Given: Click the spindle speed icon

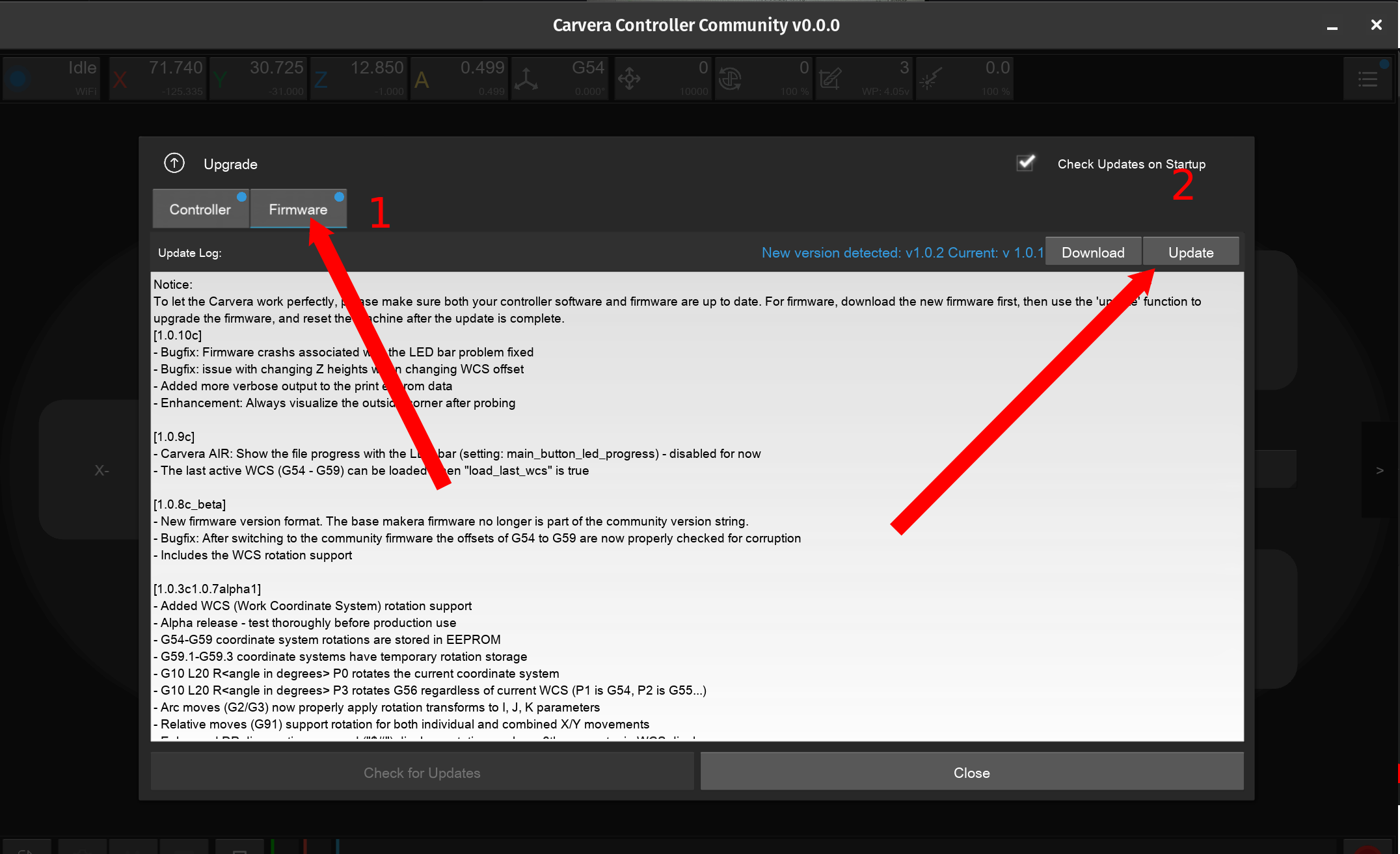Looking at the screenshot, I should pos(730,79).
